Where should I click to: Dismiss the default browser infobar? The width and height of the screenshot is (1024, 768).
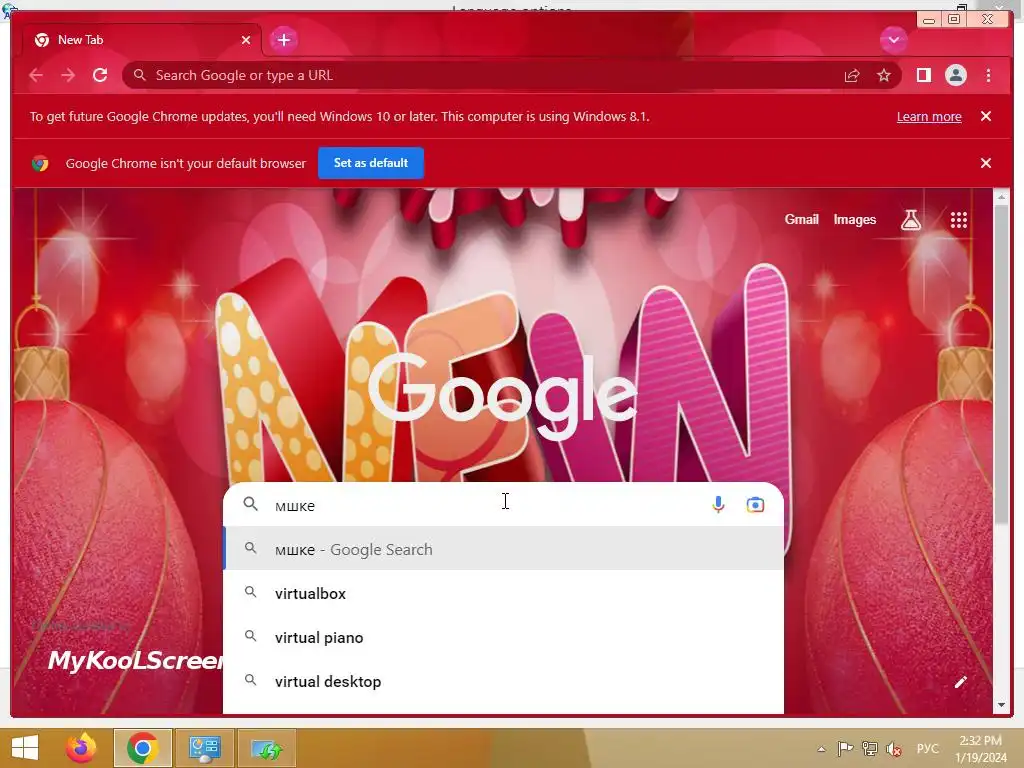(986, 163)
